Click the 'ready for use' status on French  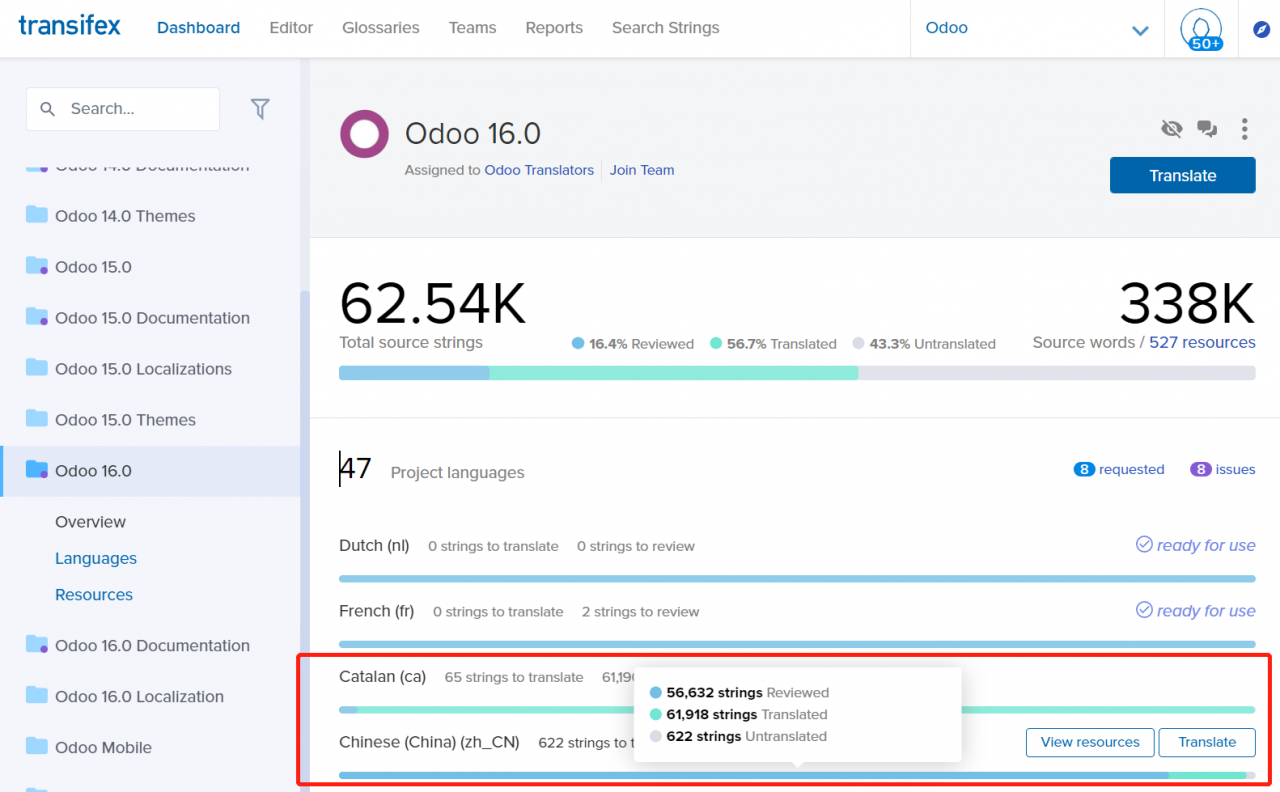1195,610
